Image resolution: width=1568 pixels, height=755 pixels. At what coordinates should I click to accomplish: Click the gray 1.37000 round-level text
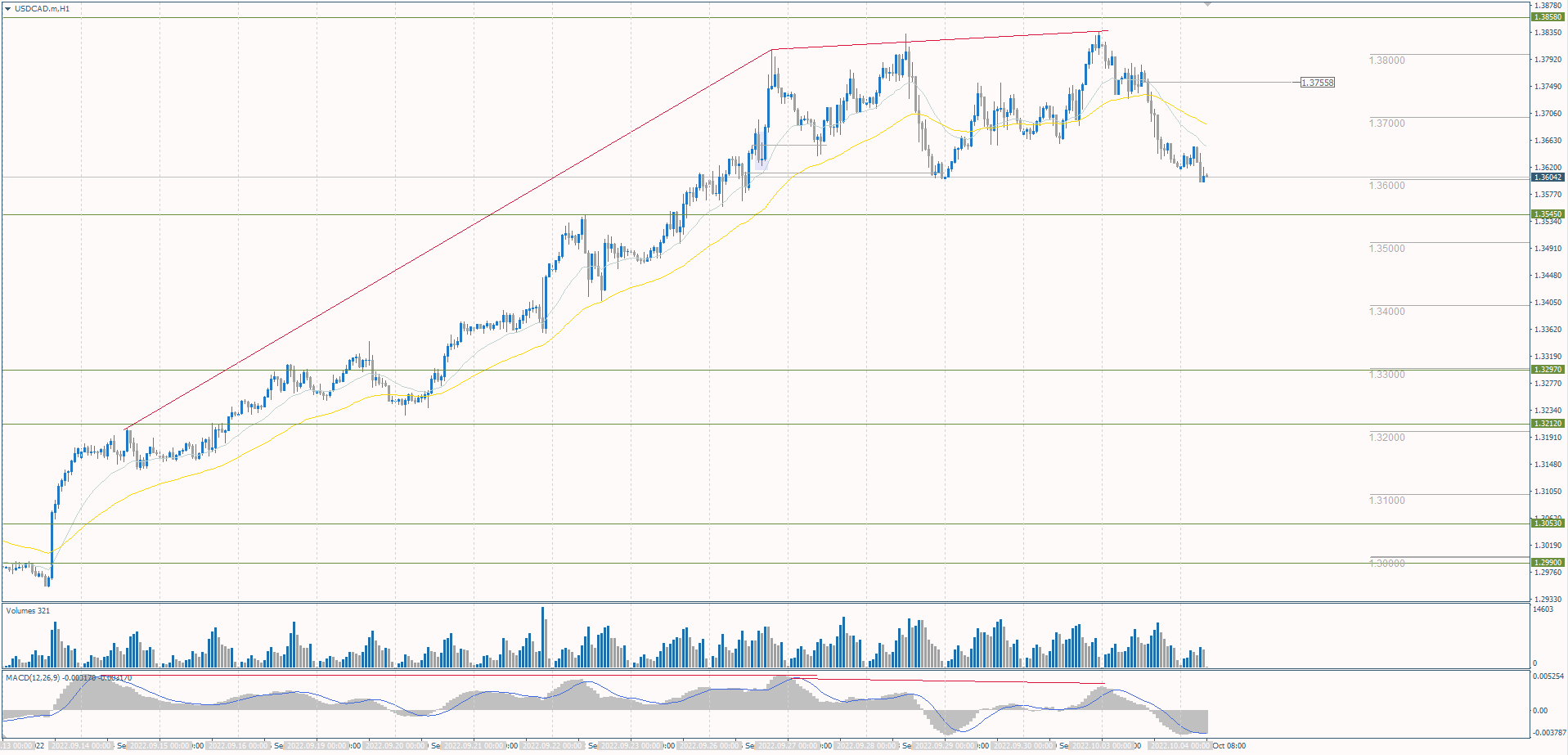pyautogui.click(x=1387, y=124)
